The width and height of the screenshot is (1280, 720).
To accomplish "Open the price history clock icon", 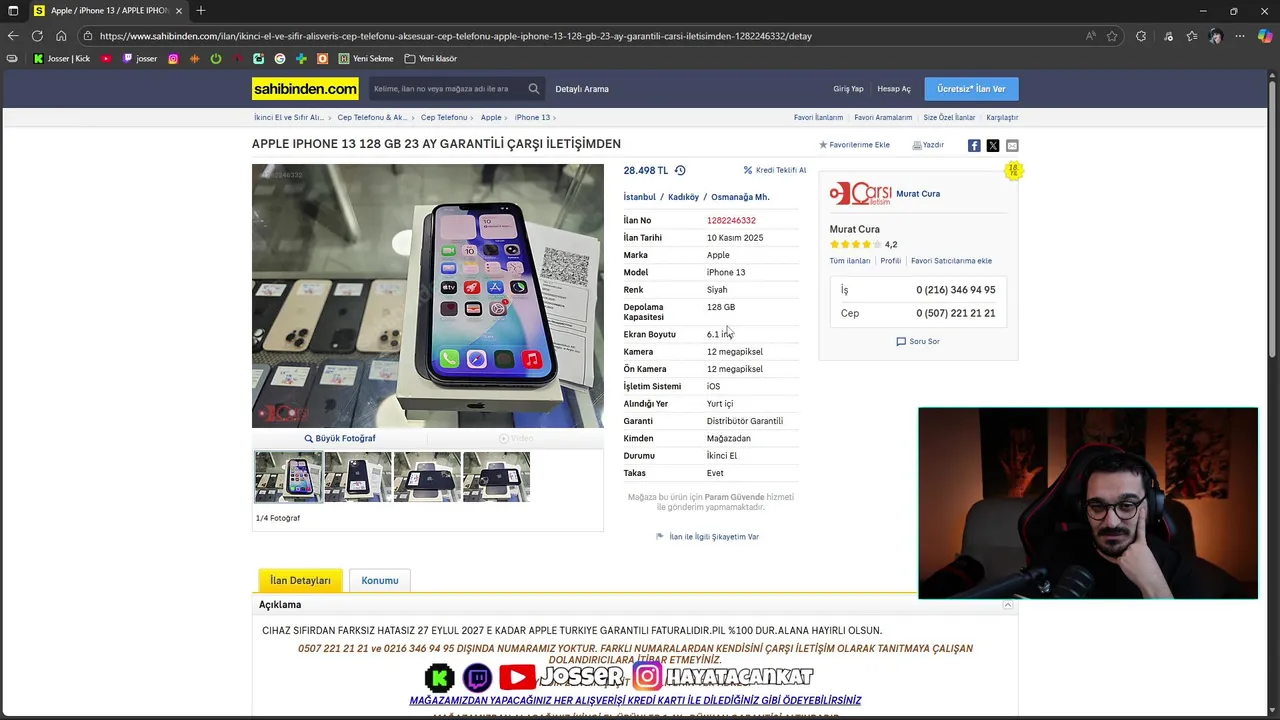I will coord(680,171).
